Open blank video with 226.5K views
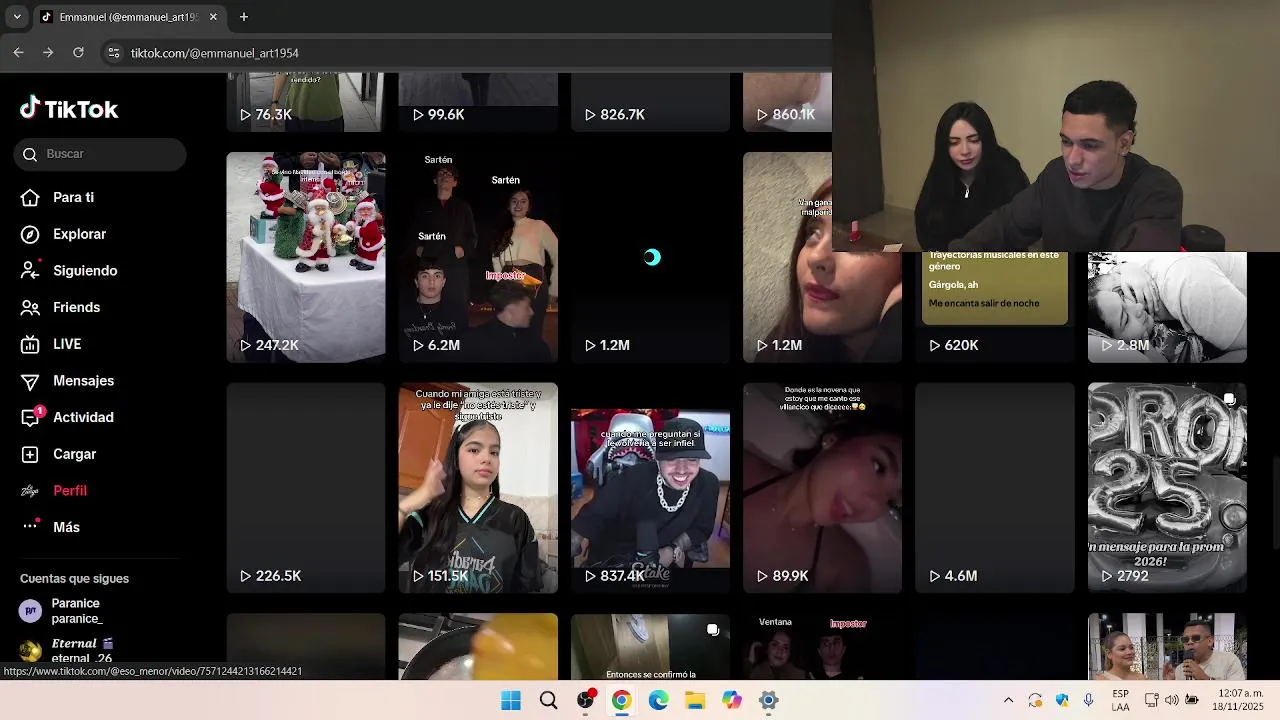The height and width of the screenshot is (720, 1280). [x=306, y=488]
